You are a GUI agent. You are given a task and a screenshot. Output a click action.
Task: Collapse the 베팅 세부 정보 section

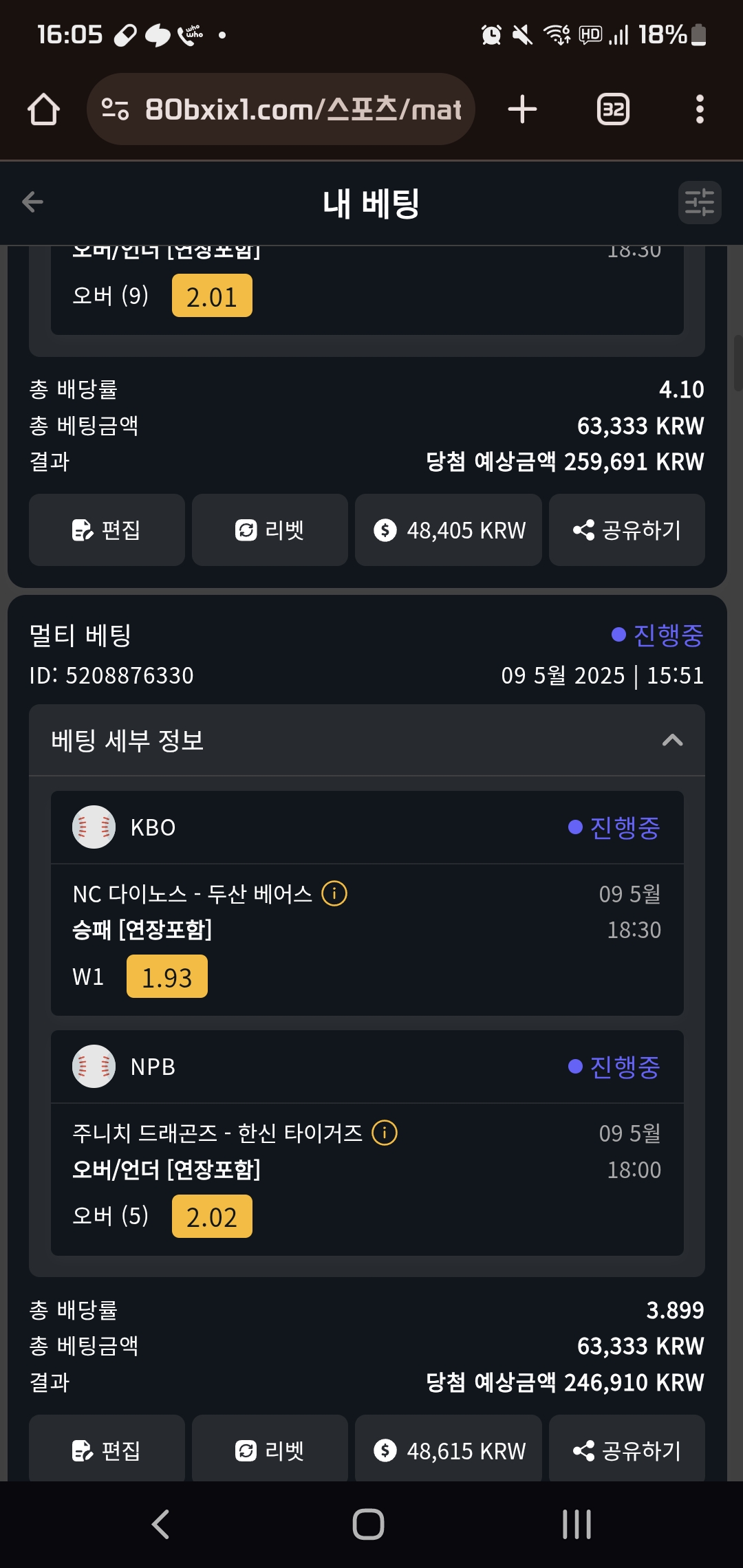pyautogui.click(x=672, y=741)
